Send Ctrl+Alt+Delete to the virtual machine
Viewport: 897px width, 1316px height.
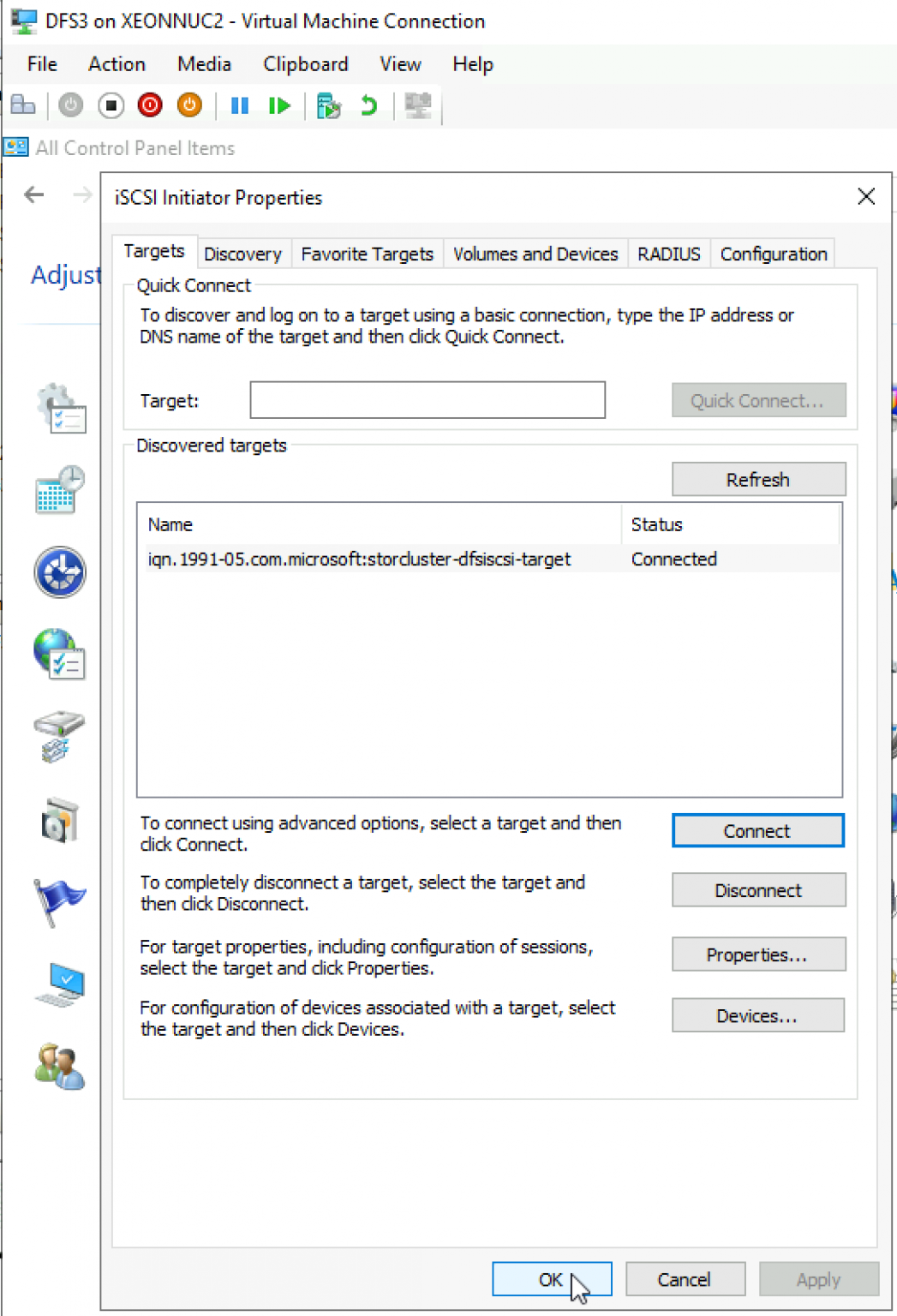[24, 105]
